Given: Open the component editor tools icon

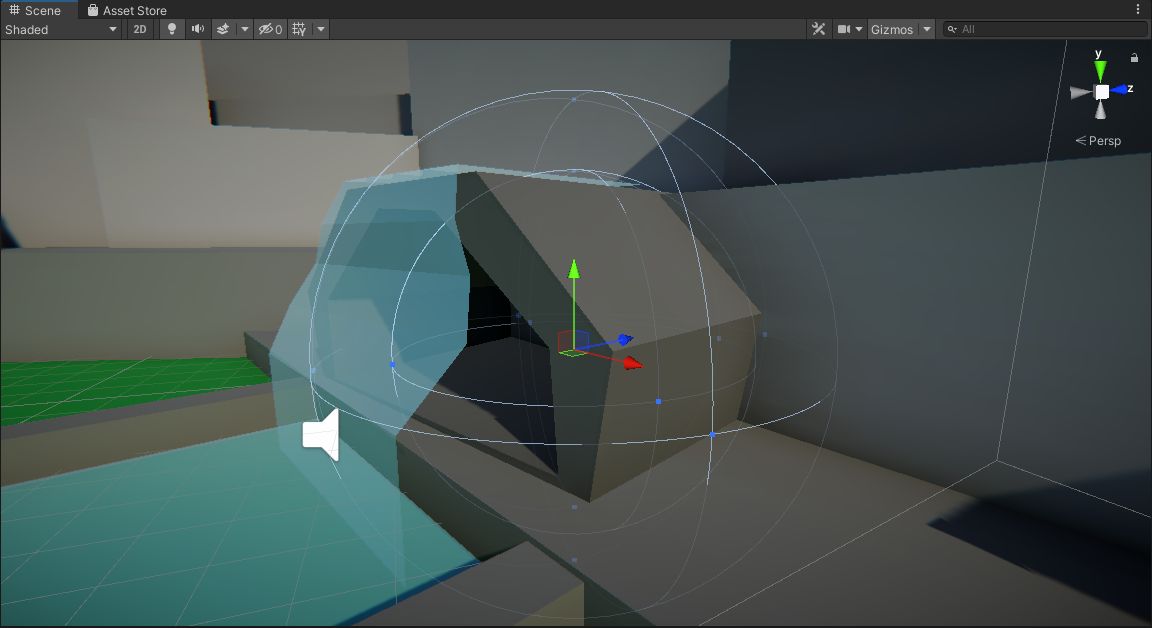Looking at the screenshot, I should (x=818, y=29).
